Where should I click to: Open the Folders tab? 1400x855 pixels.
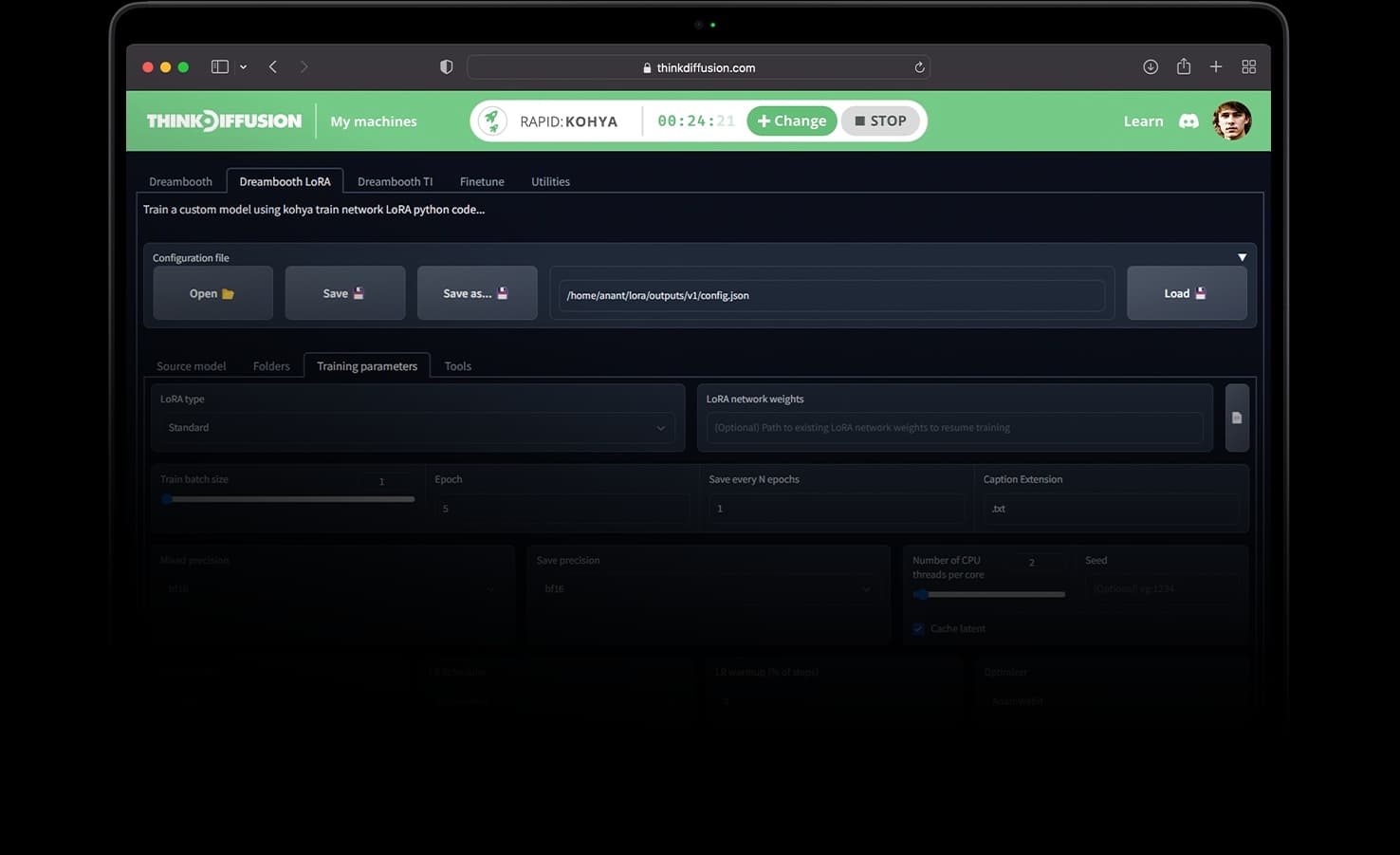[271, 366]
